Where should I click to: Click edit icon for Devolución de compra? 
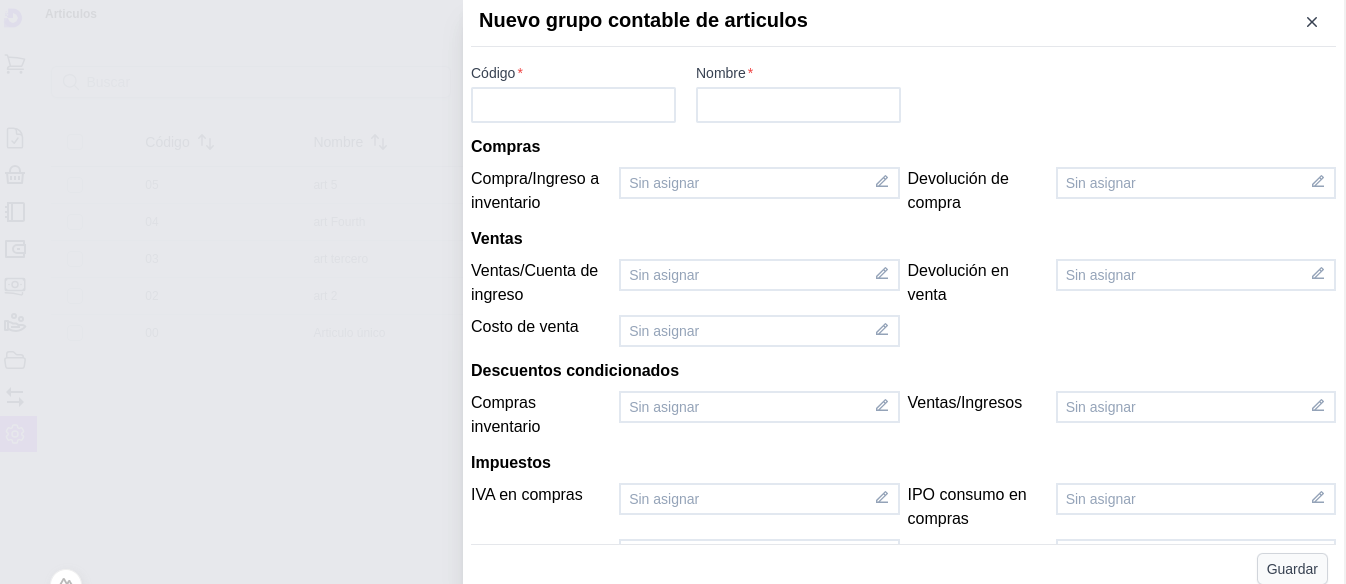coord(1317,182)
